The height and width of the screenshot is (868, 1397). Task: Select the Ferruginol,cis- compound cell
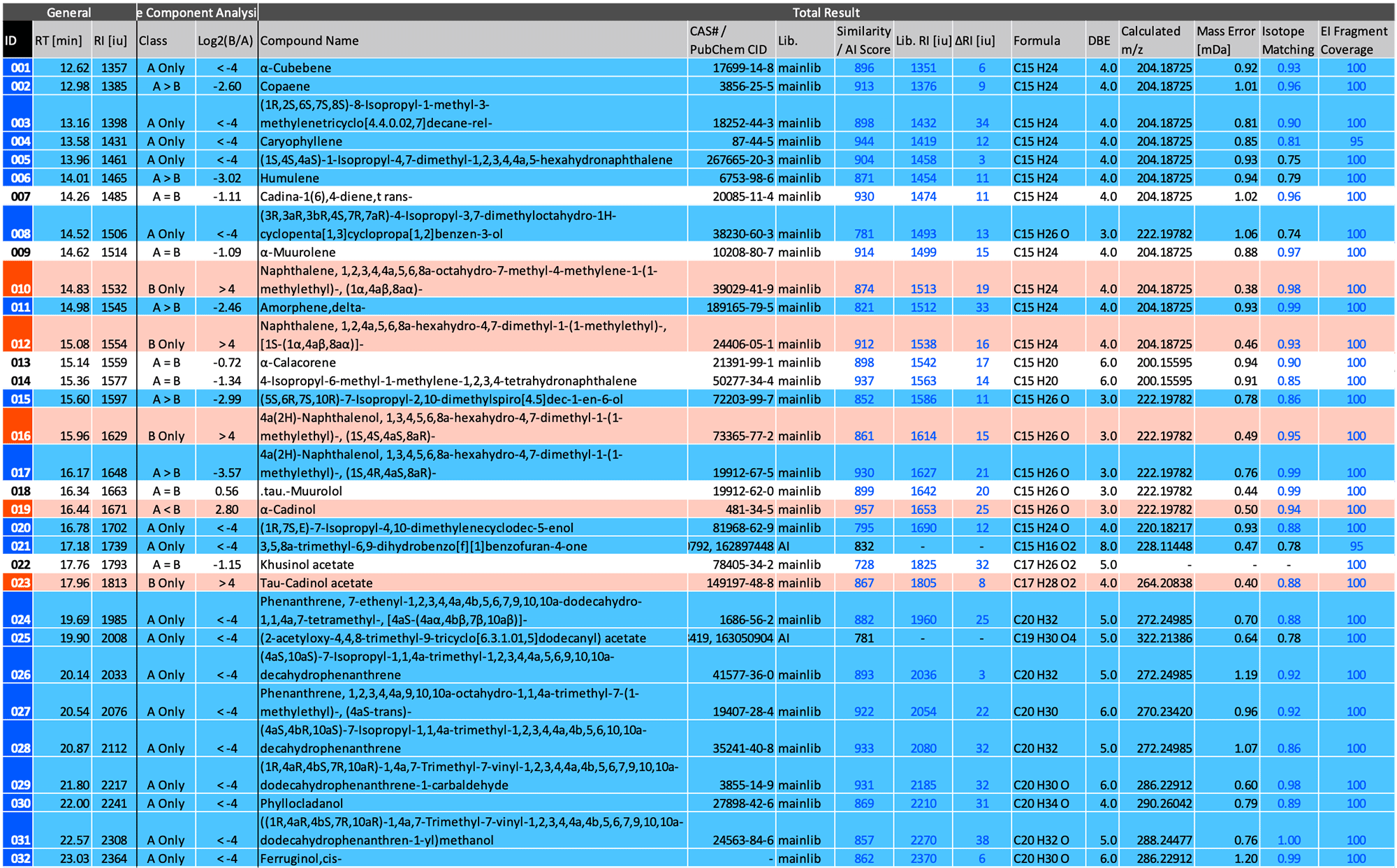(x=300, y=859)
